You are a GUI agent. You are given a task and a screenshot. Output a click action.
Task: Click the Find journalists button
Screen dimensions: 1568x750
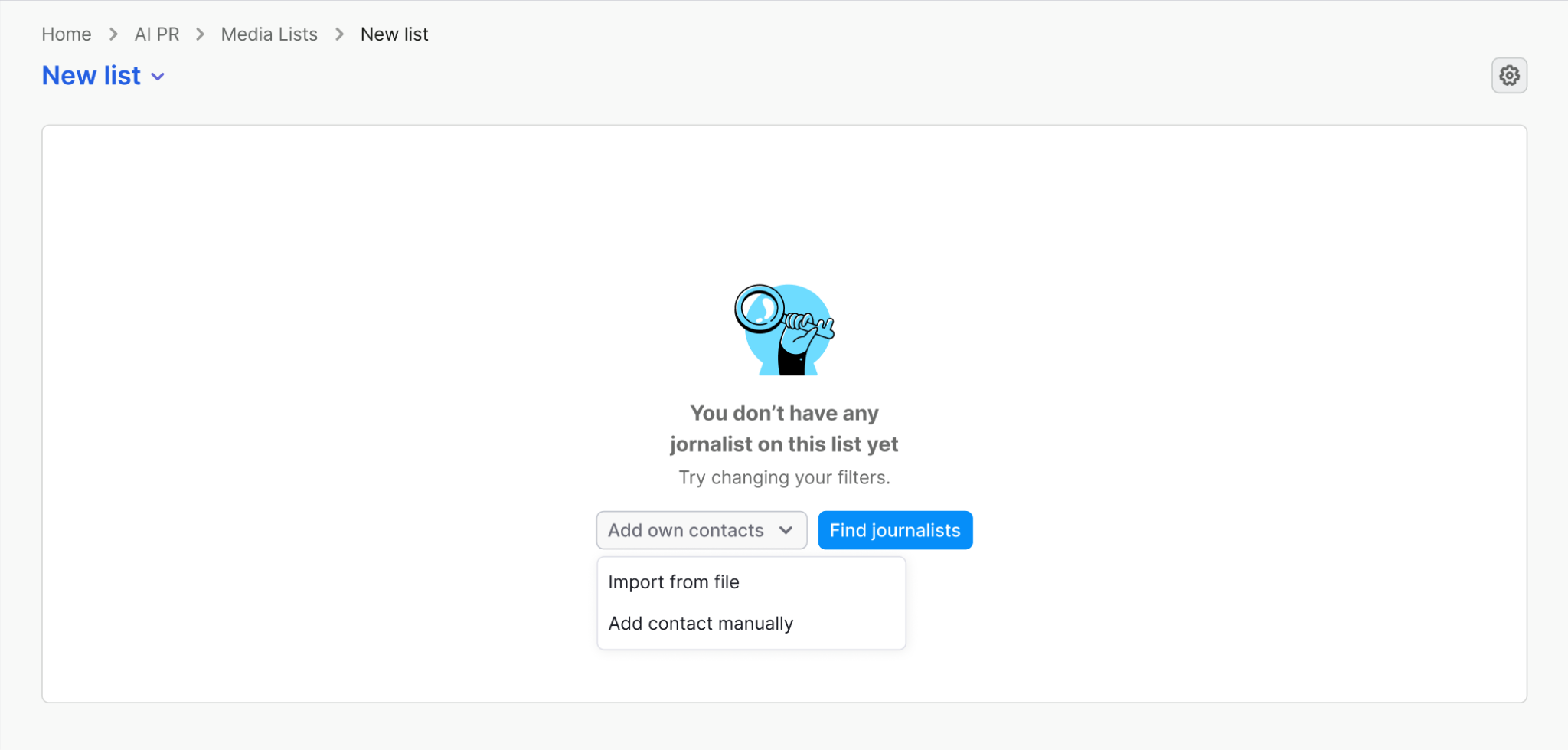click(x=895, y=530)
